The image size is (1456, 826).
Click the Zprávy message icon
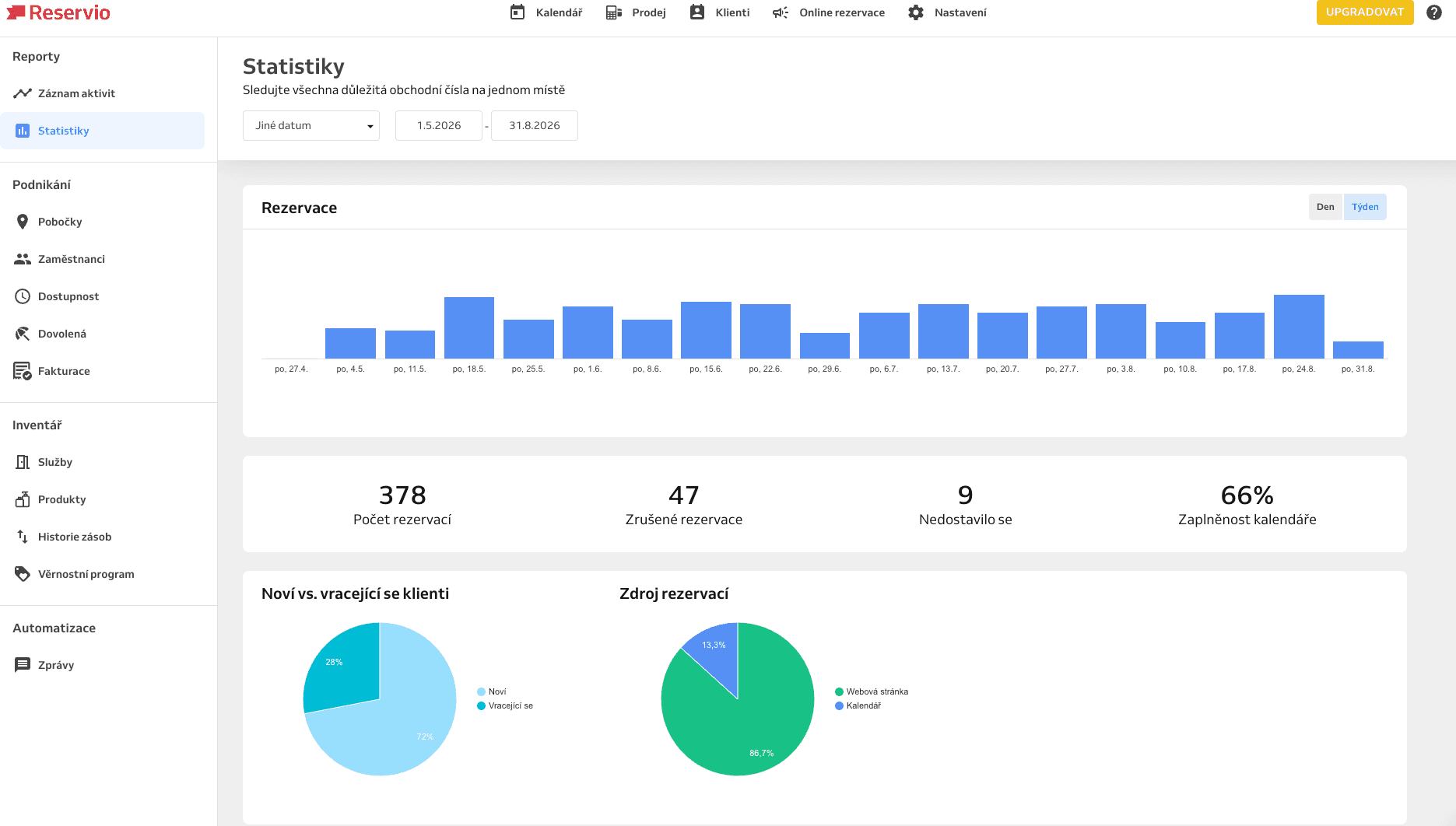(x=23, y=665)
